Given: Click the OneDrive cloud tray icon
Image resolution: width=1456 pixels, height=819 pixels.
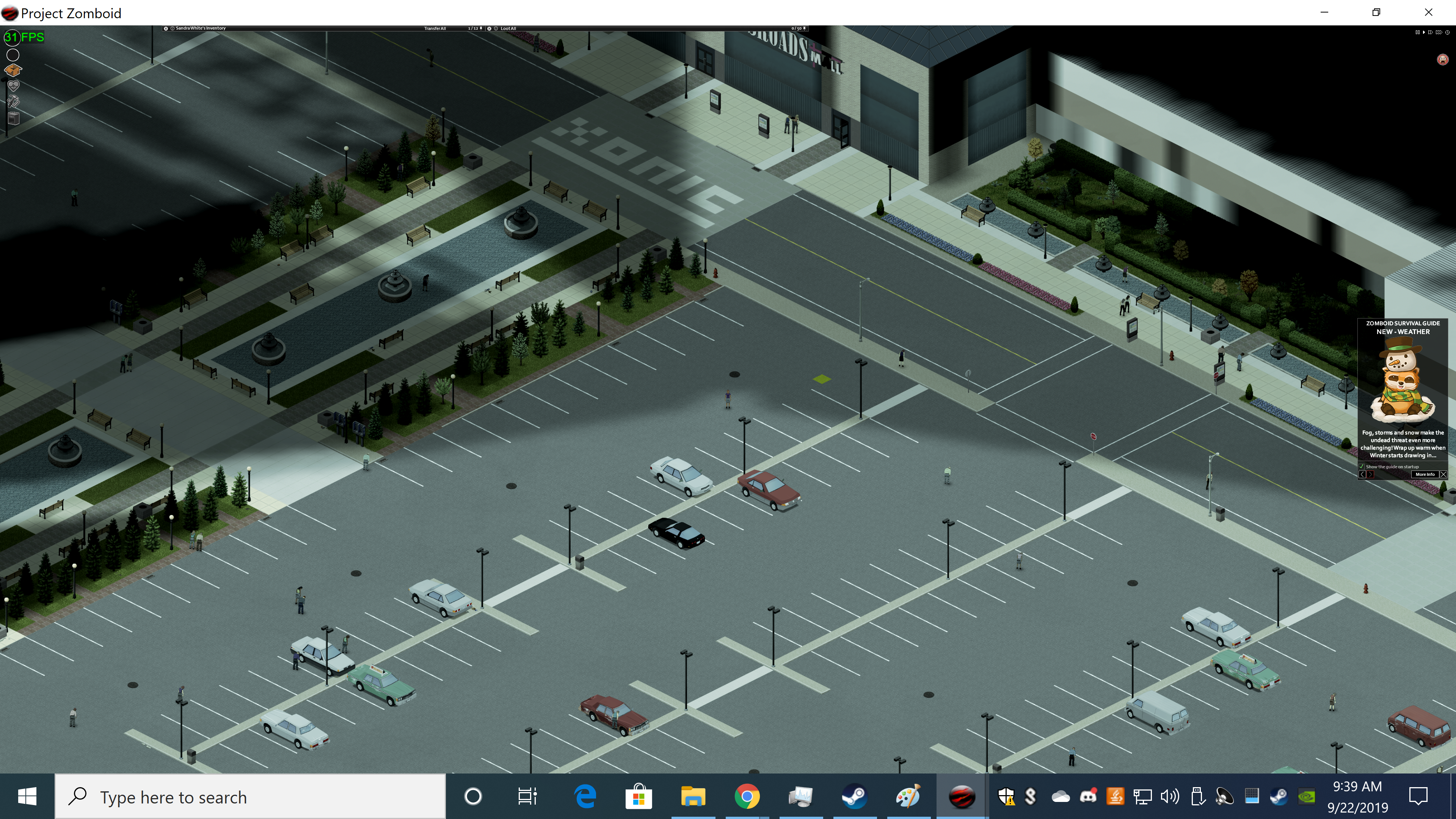Looking at the screenshot, I should point(1061,797).
